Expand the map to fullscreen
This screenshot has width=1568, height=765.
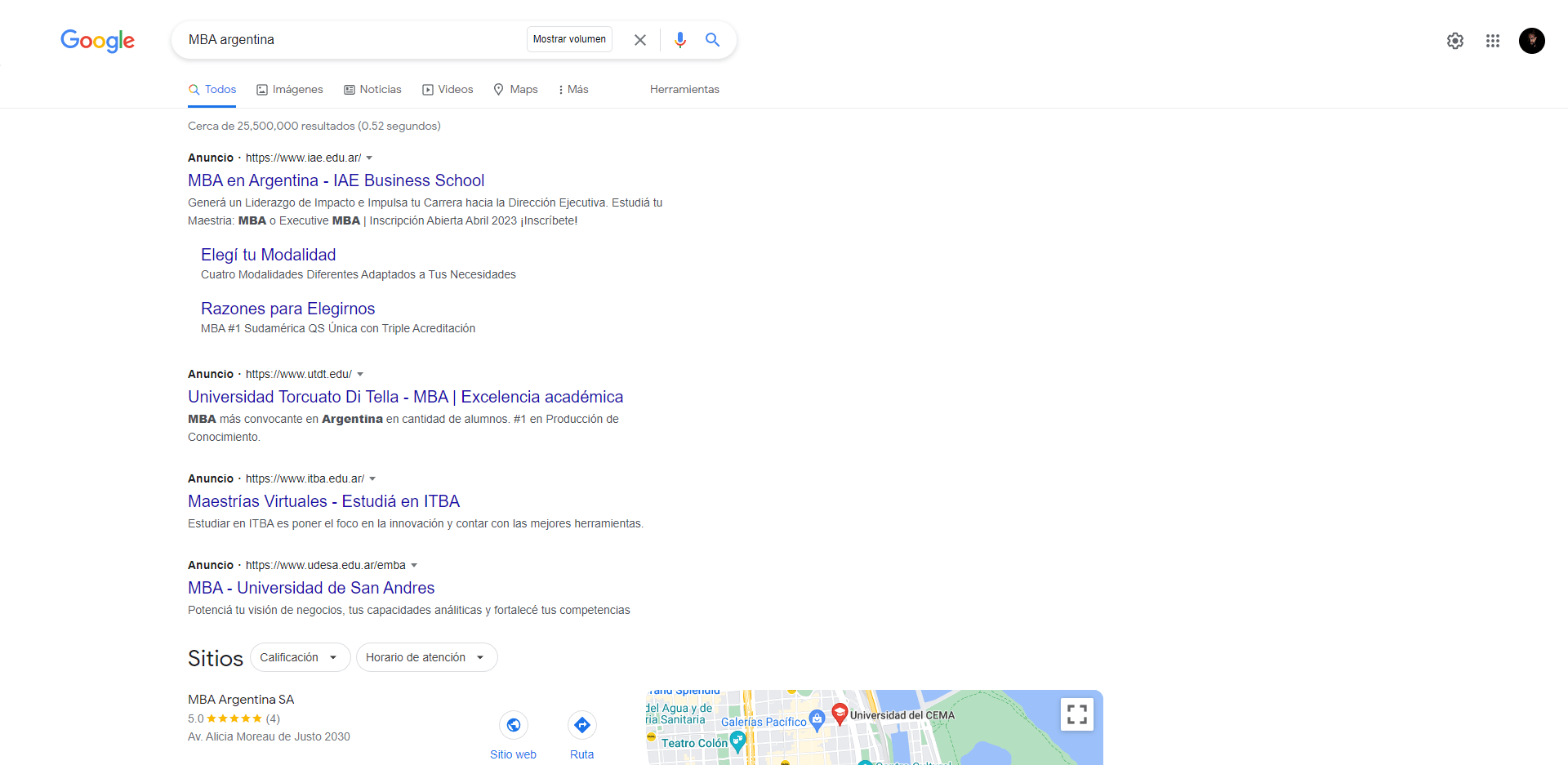pyautogui.click(x=1076, y=714)
